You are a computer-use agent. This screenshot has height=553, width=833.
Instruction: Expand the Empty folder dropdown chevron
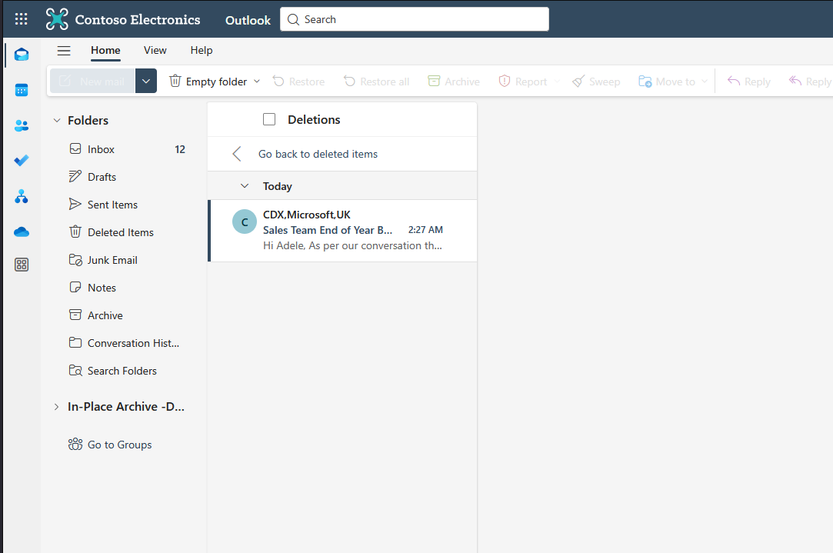click(257, 81)
